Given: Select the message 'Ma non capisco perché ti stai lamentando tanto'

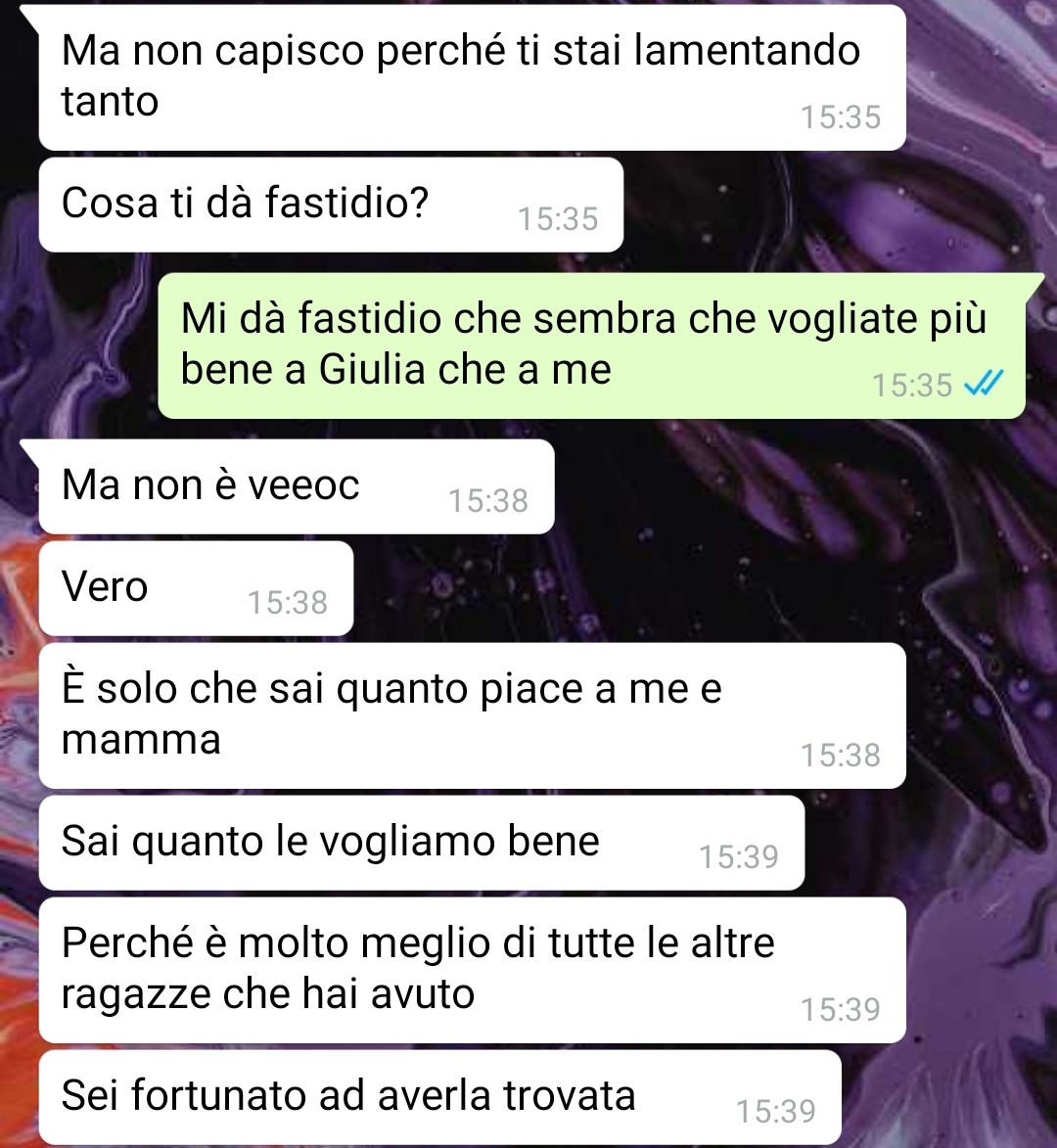Looking at the screenshot, I should coord(472,77).
